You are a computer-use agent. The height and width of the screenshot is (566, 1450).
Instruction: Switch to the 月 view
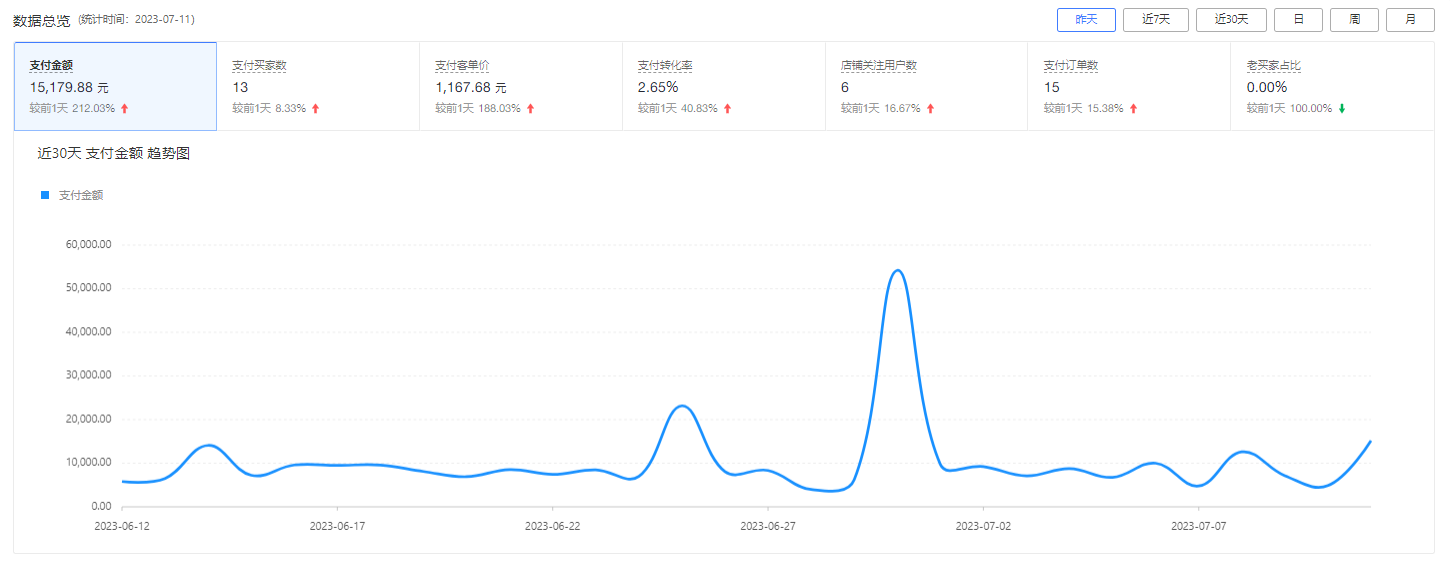click(x=1410, y=20)
